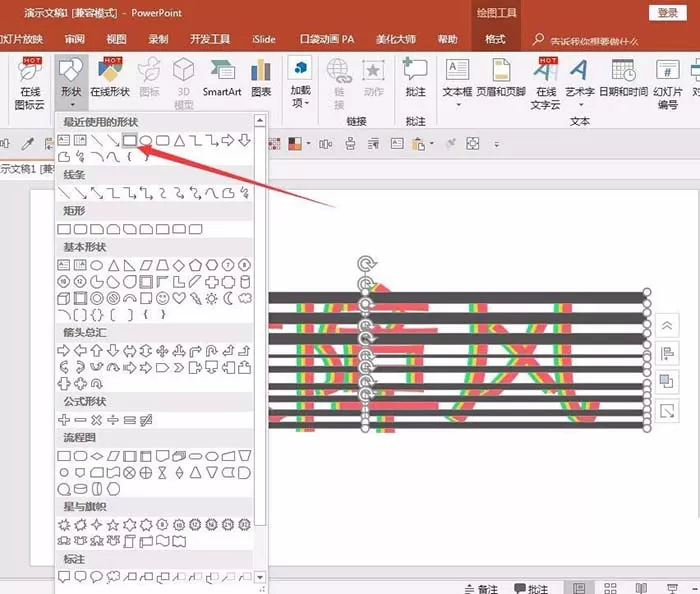Open the 艺术字 WordArt dropdown
The image size is (700, 594).
tap(579, 83)
